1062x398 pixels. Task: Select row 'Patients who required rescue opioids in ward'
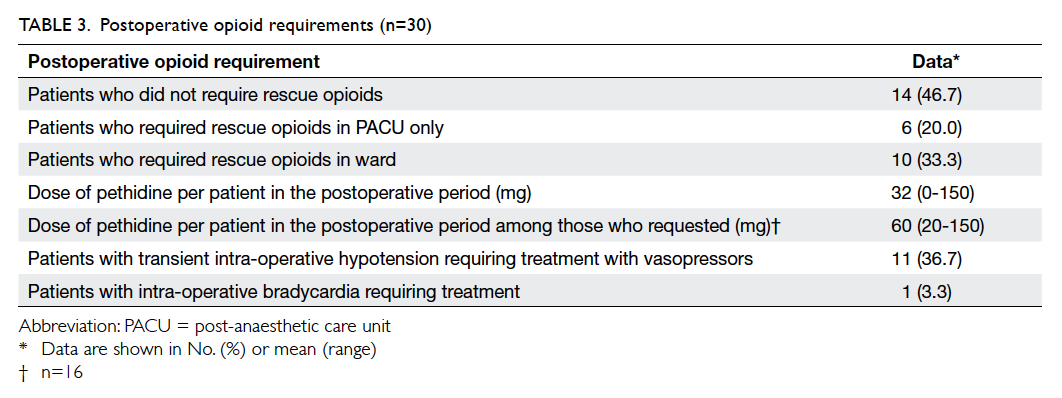click(x=530, y=160)
